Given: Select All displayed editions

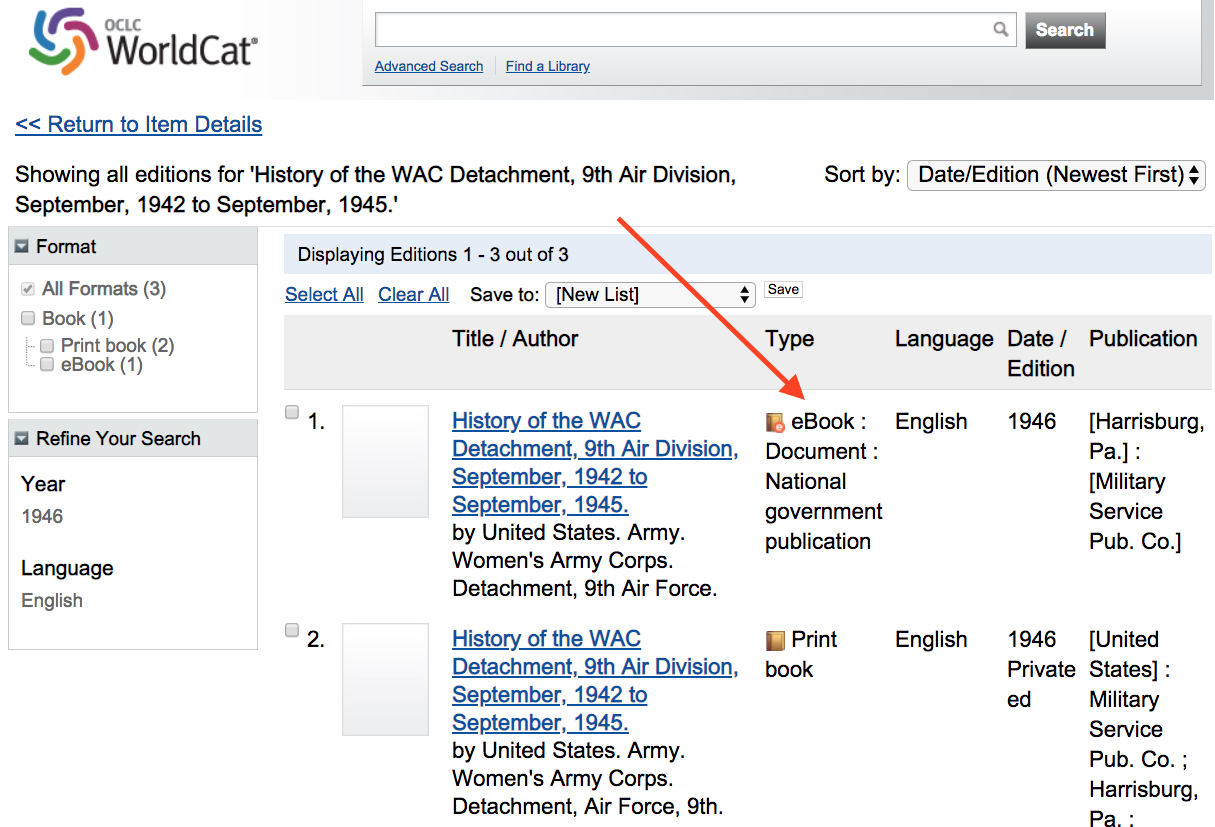Looking at the screenshot, I should click(x=324, y=294).
